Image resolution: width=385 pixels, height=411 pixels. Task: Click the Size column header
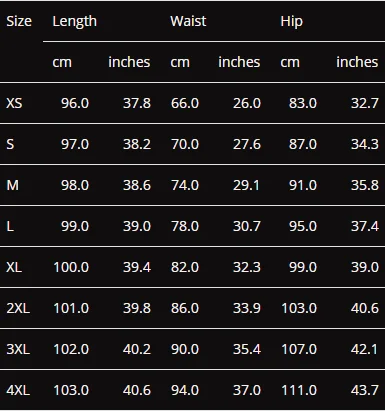pyautogui.click(x=19, y=21)
